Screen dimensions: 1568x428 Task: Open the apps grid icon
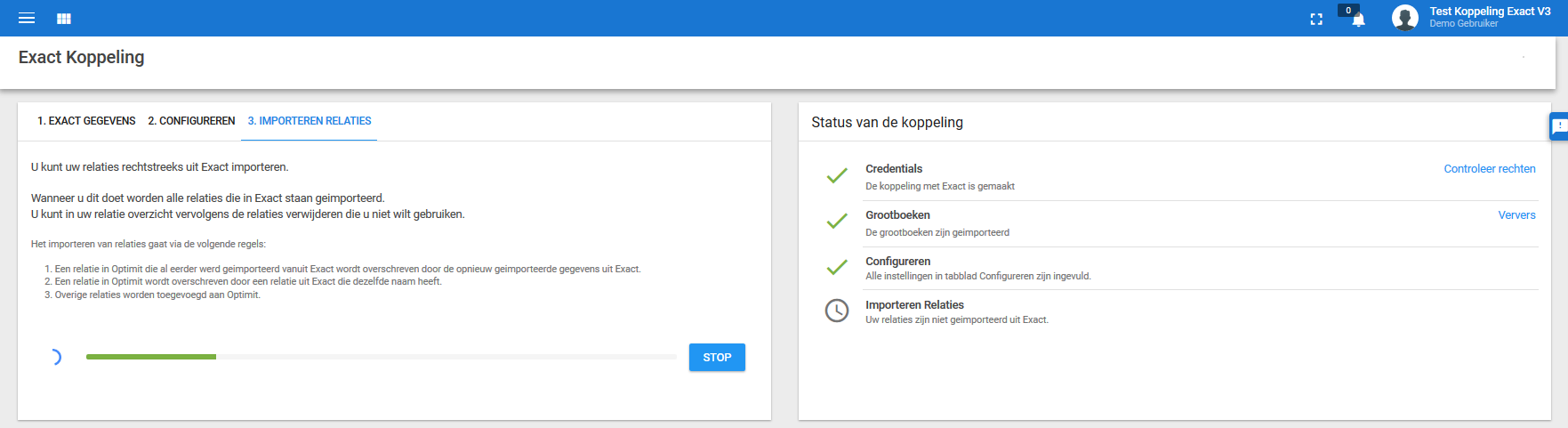64,19
